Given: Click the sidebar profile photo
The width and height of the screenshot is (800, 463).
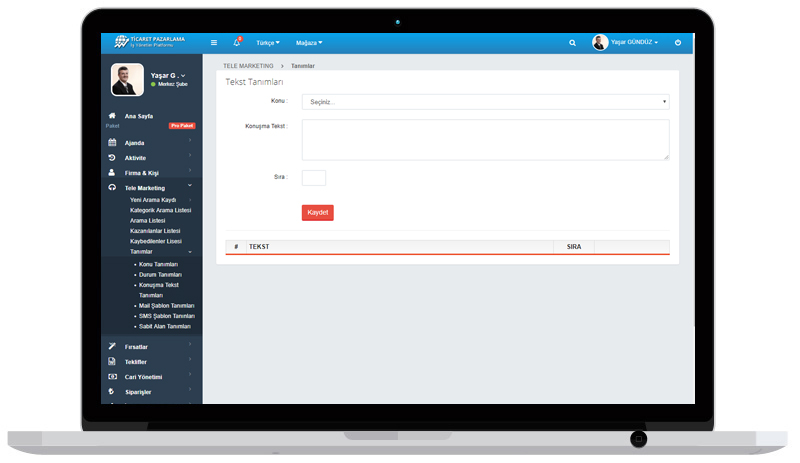Looking at the screenshot, I should pyautogui.click(x=127, y=80).
